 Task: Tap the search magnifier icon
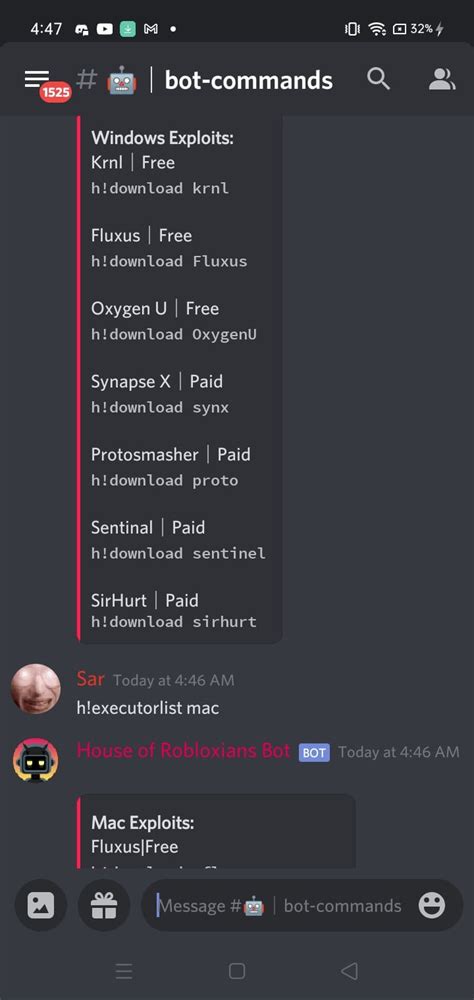[x=378, y=79]
